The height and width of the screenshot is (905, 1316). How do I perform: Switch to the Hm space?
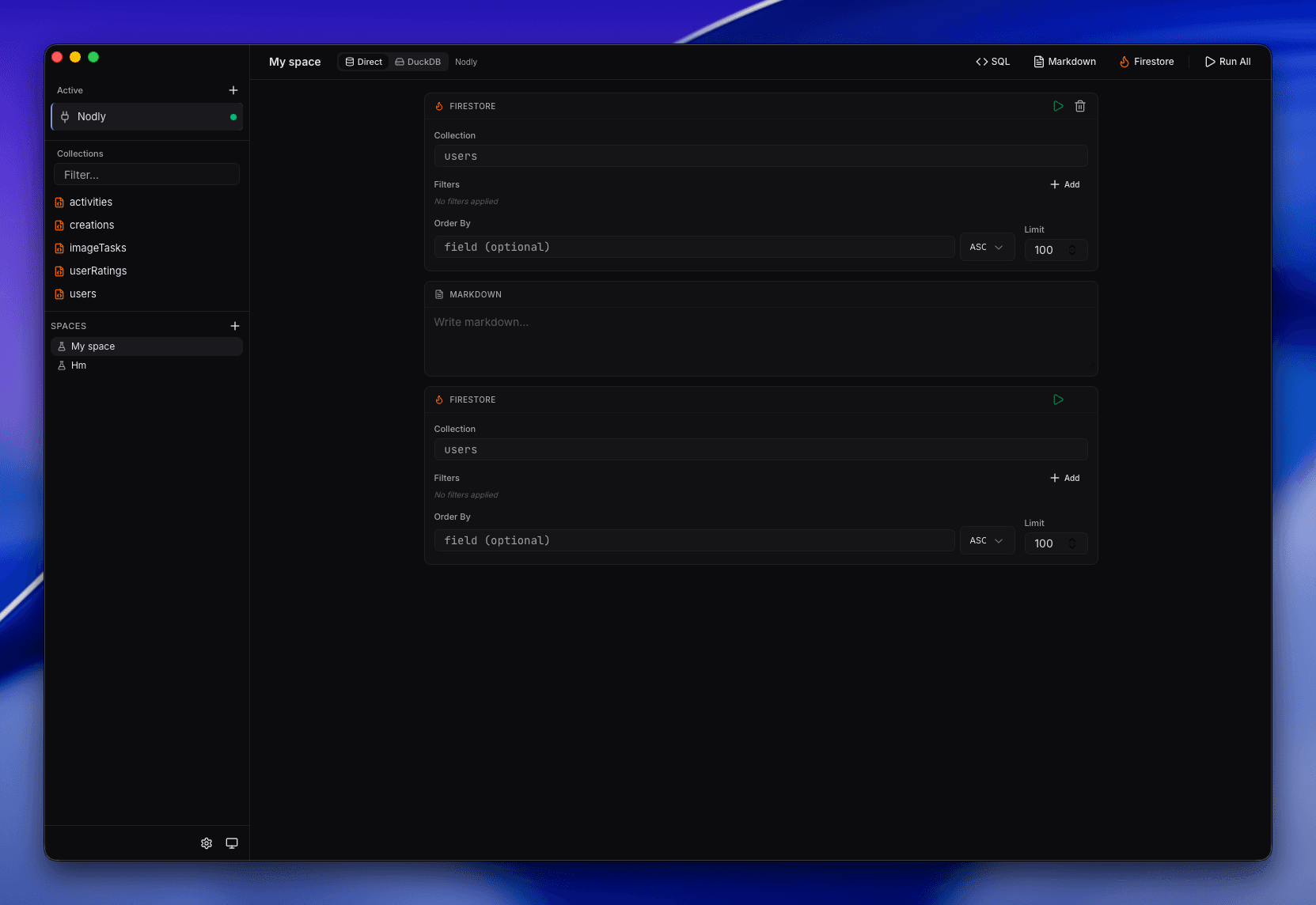click(78, 365)
